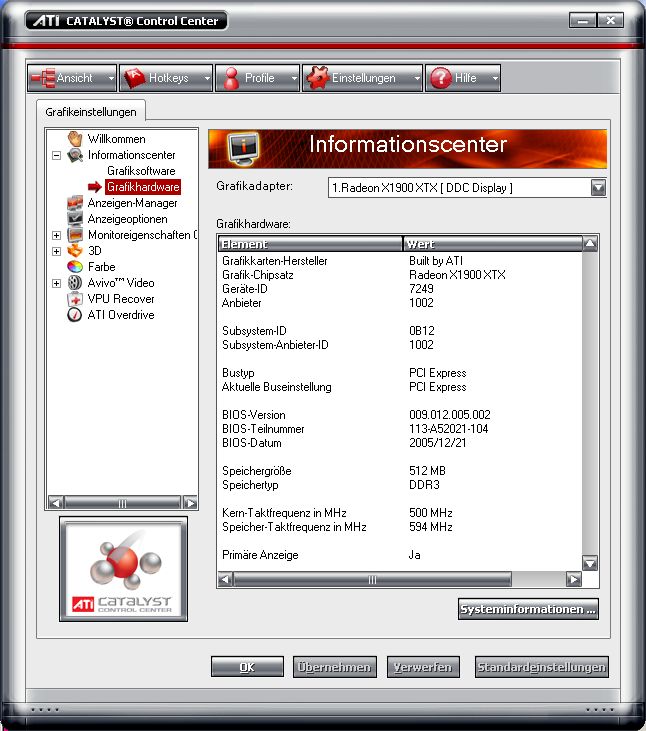This screenshot has width=646, height=731.
Task: Open Willkommen page in tree
Action: click(117, 139)
